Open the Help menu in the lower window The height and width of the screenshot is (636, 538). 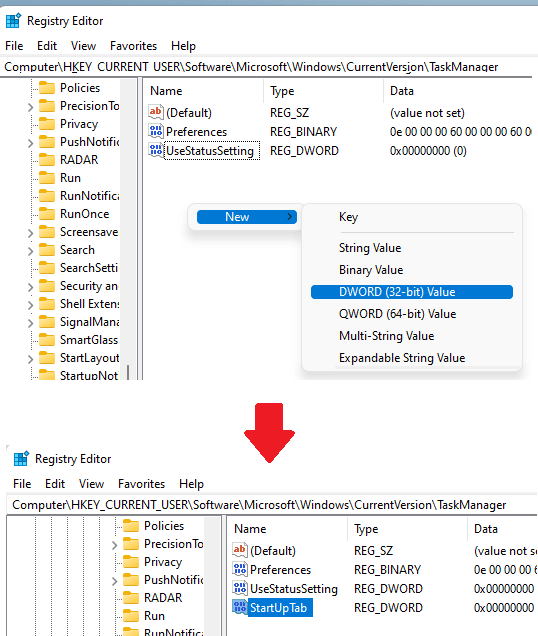[x=192, y=484]
